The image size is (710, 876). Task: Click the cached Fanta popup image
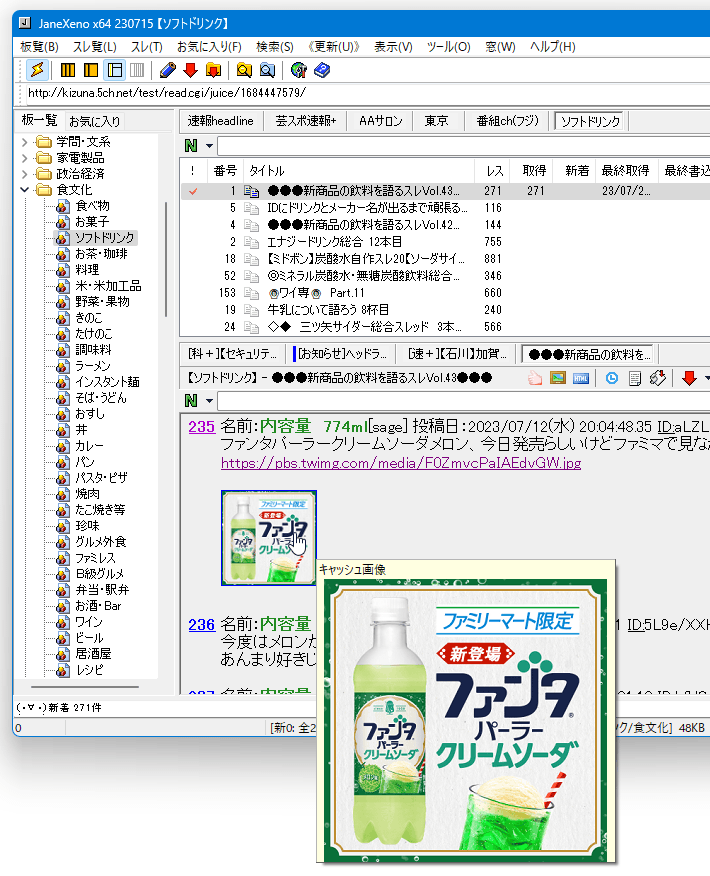point(466,720)
